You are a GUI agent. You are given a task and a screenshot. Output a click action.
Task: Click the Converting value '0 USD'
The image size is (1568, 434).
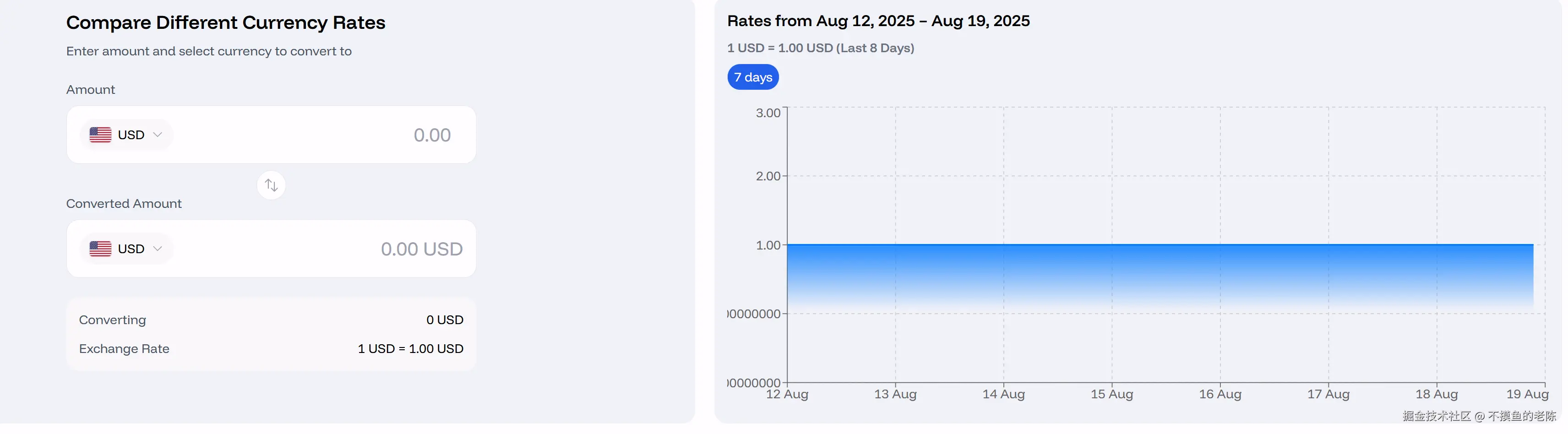coord(444,320)
